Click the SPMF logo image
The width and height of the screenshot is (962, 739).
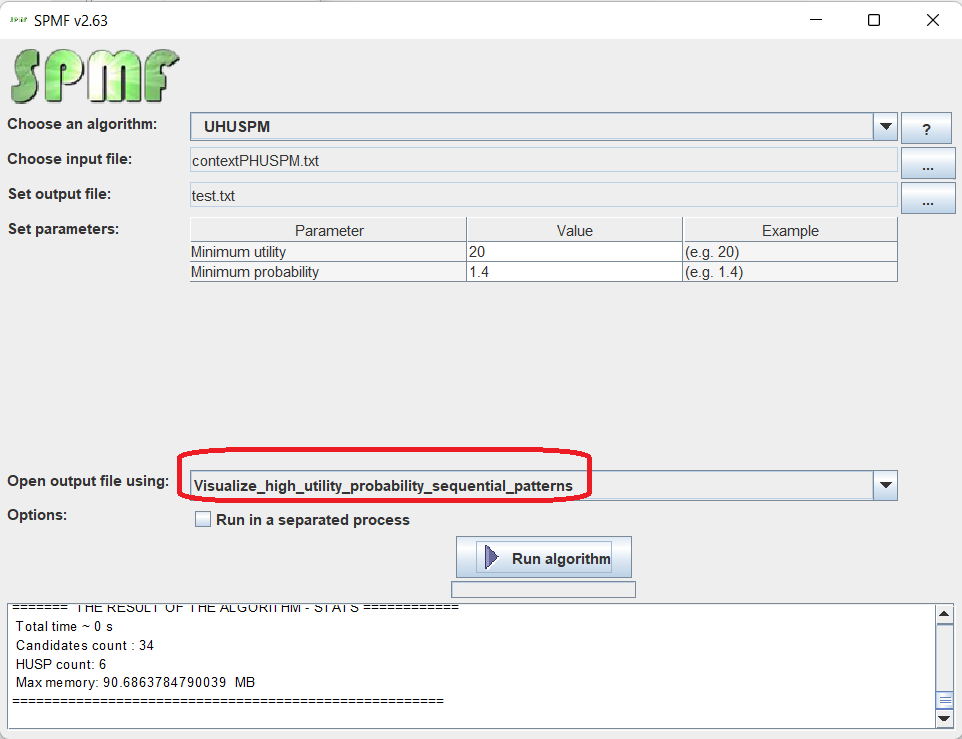[x=94, y=76]
